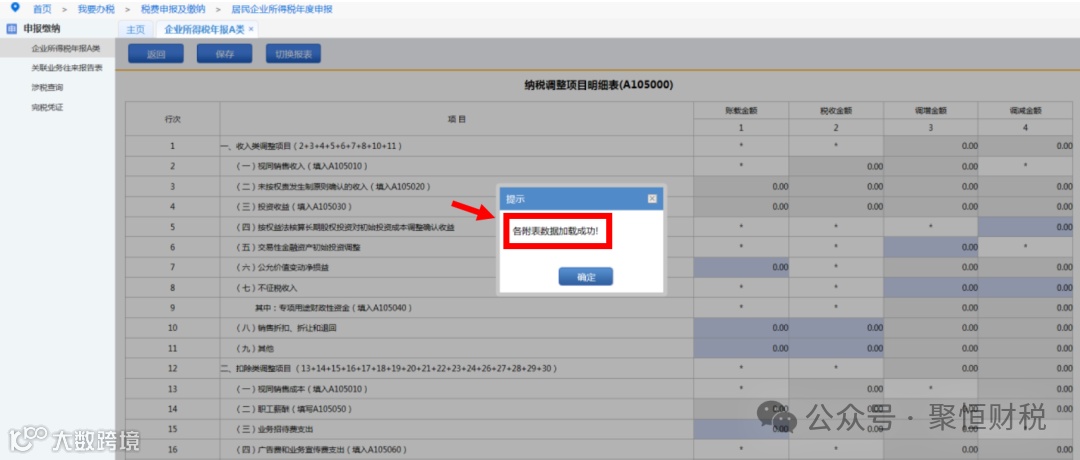Open 完税凭证 in the sidebar
Screen dimensions: 1080x460
(x=47, y=107)
